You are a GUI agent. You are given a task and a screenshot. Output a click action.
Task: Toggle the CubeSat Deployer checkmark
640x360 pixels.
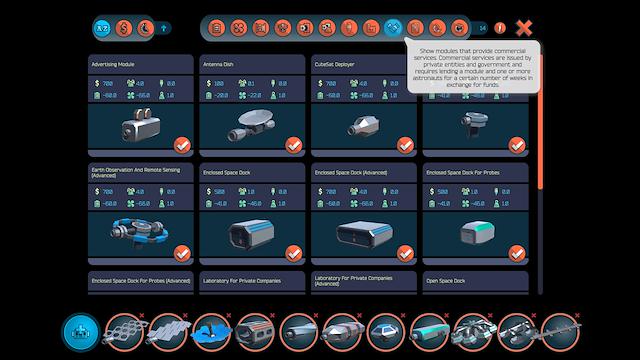pyautogui.click(x=405, y=145)
